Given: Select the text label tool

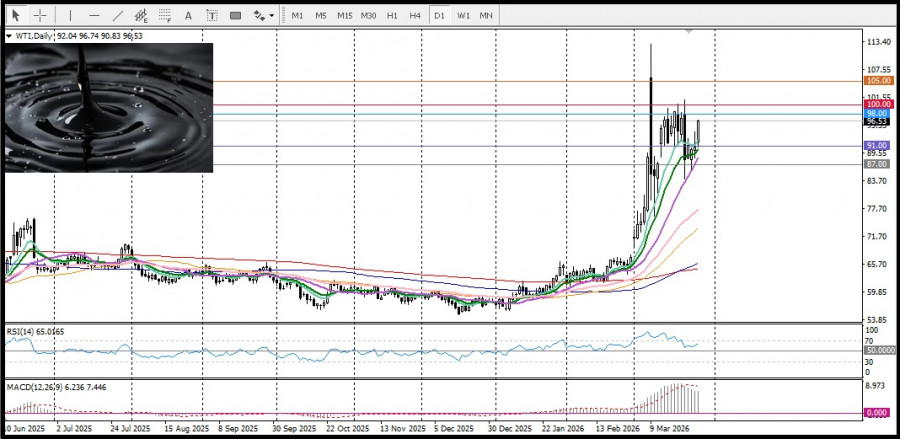Looking at the screenshot, I should 212,16.
